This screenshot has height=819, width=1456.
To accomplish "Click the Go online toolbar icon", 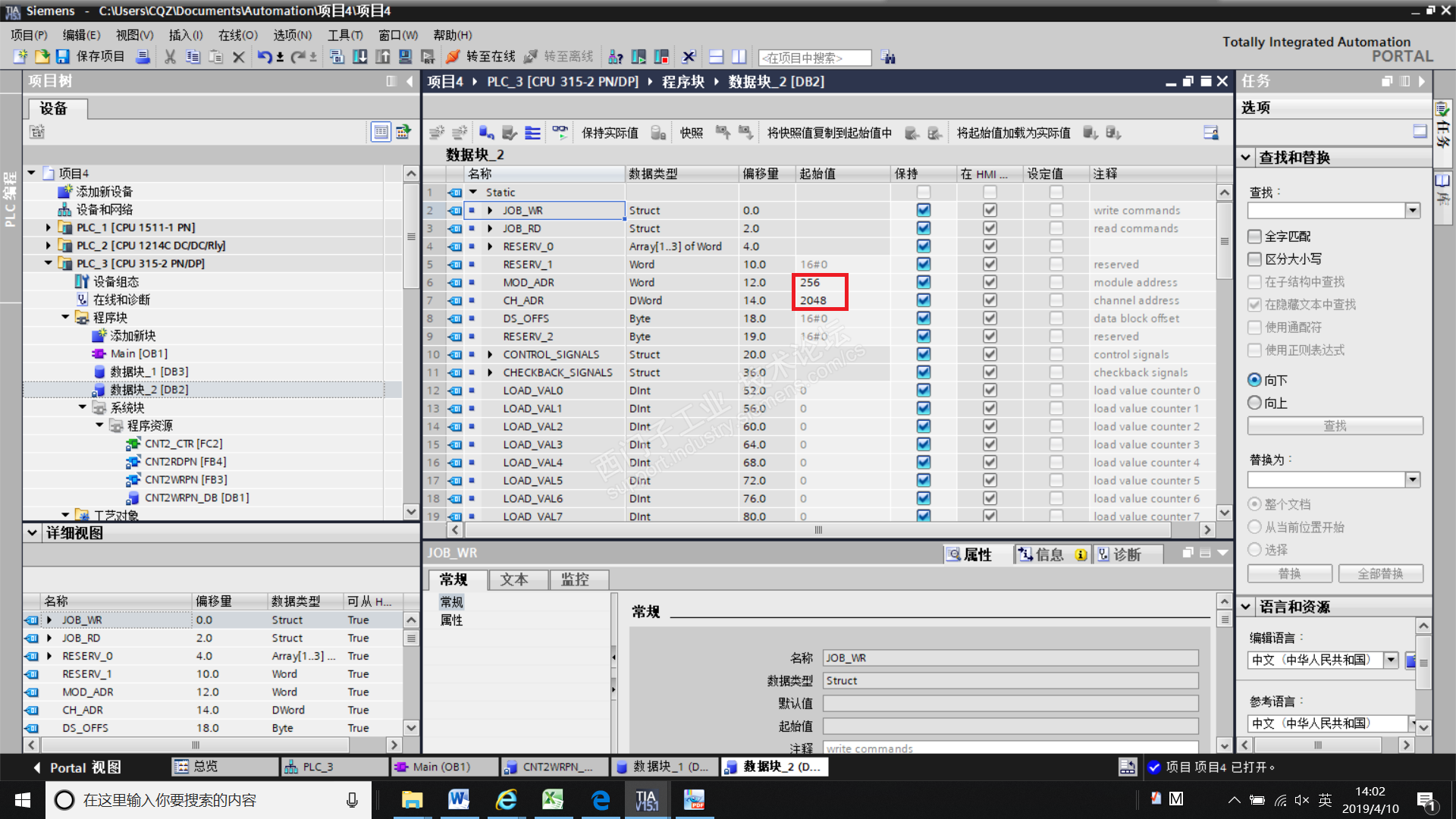I will click(453, 57).
